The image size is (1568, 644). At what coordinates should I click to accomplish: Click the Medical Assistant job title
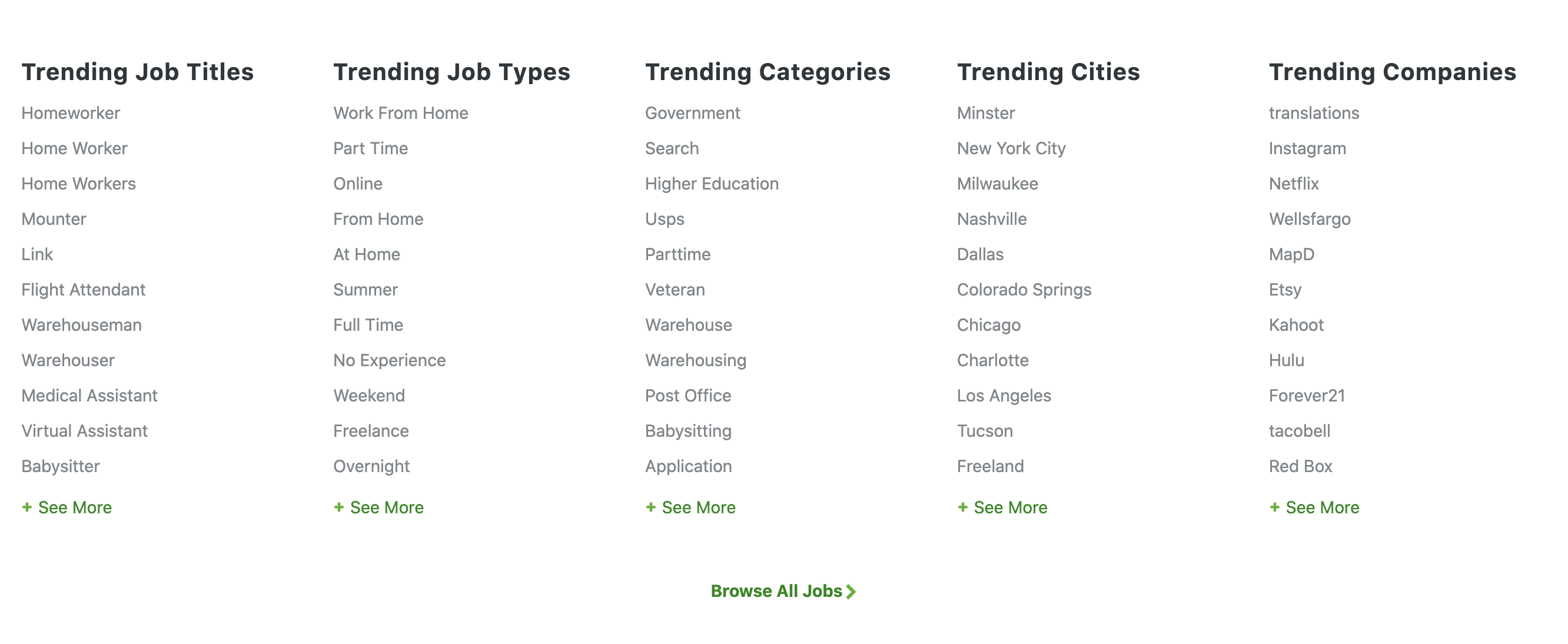point(89,395)
